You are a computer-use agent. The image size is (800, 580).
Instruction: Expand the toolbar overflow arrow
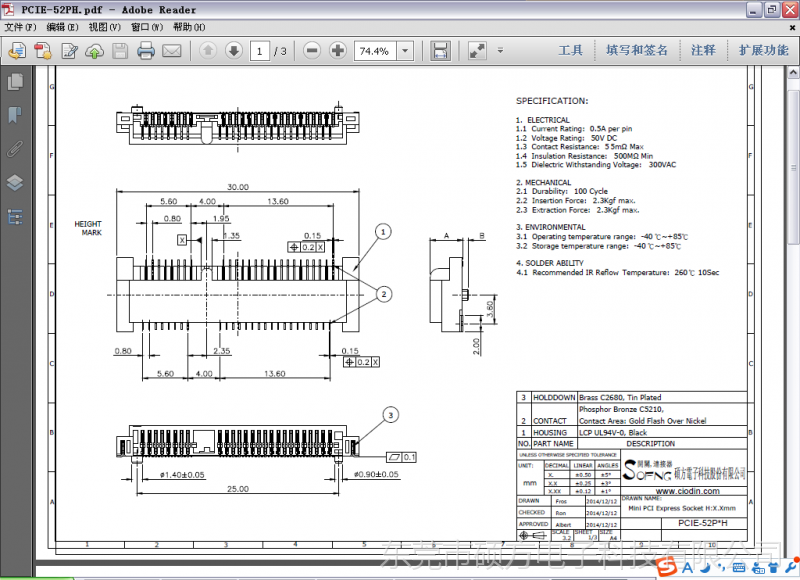pyautogui.click(x=499, y=51)
